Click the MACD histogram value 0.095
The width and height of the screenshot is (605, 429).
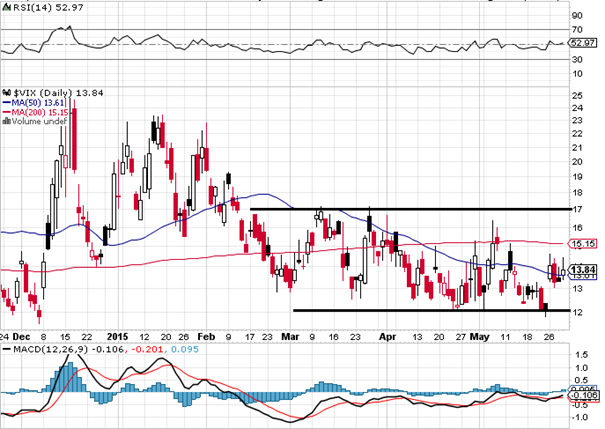tap(184, 350)
